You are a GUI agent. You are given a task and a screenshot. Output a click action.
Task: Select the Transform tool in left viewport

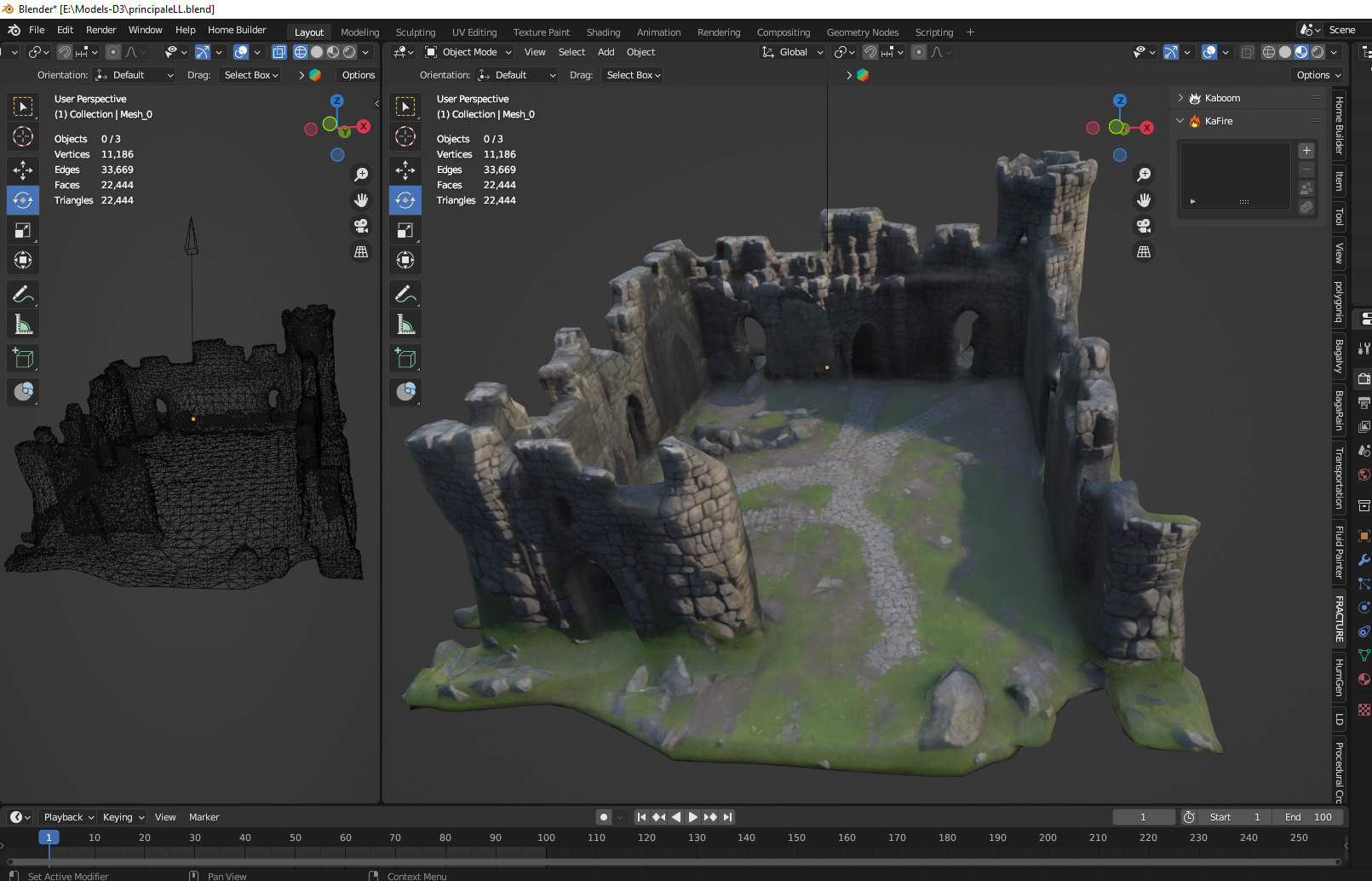pyautogui.click(x=23, y=260)
